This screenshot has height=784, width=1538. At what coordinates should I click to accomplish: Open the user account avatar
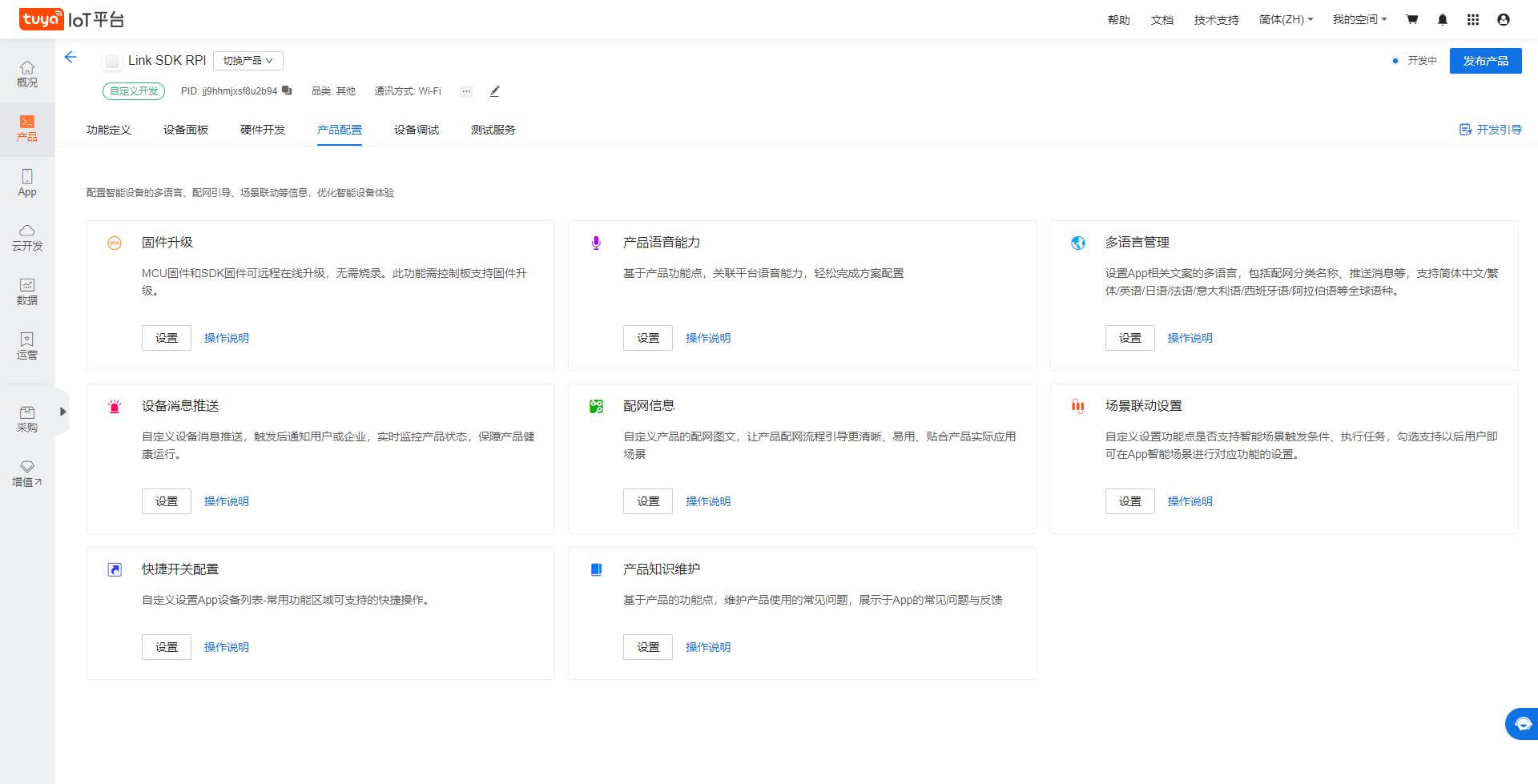[1504, 19]
